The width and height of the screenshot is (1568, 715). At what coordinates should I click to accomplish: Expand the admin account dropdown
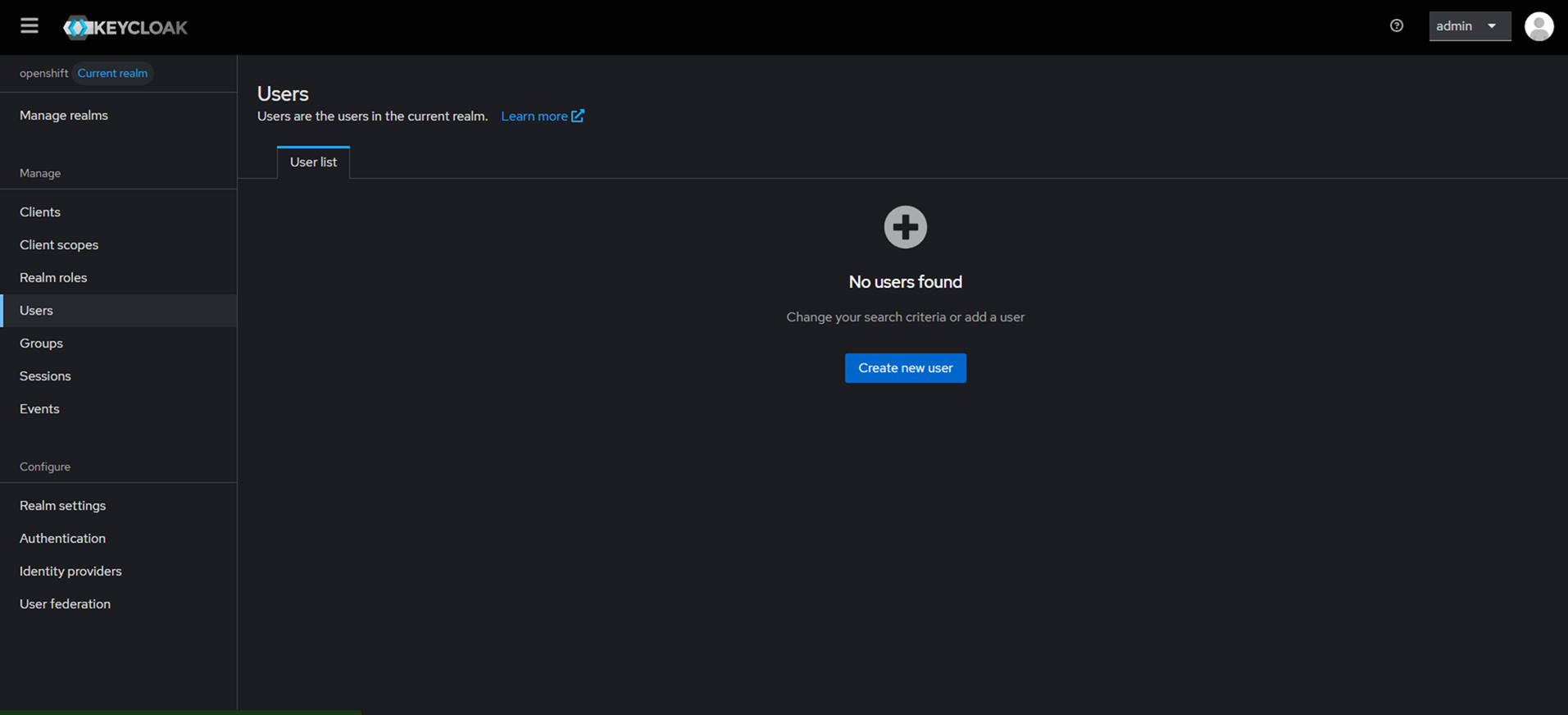1469,26
